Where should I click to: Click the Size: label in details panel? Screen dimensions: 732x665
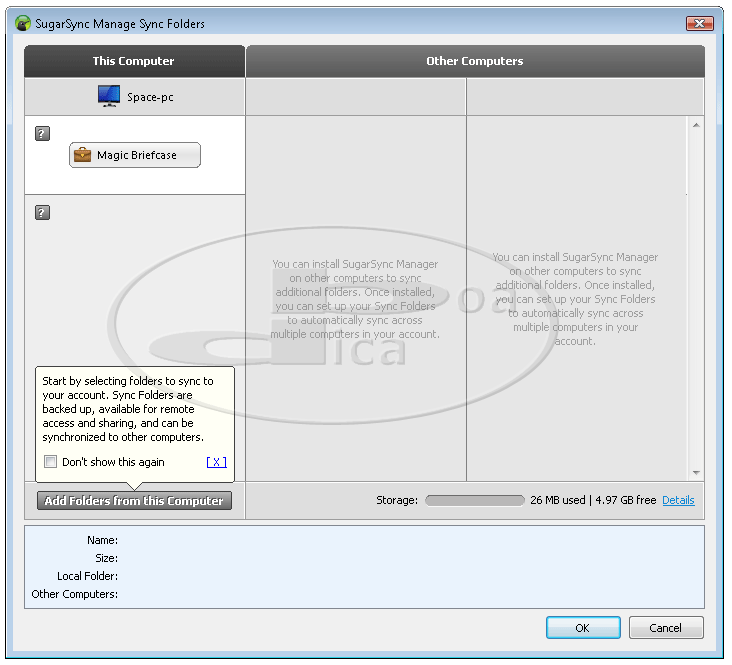pos(106,558)
